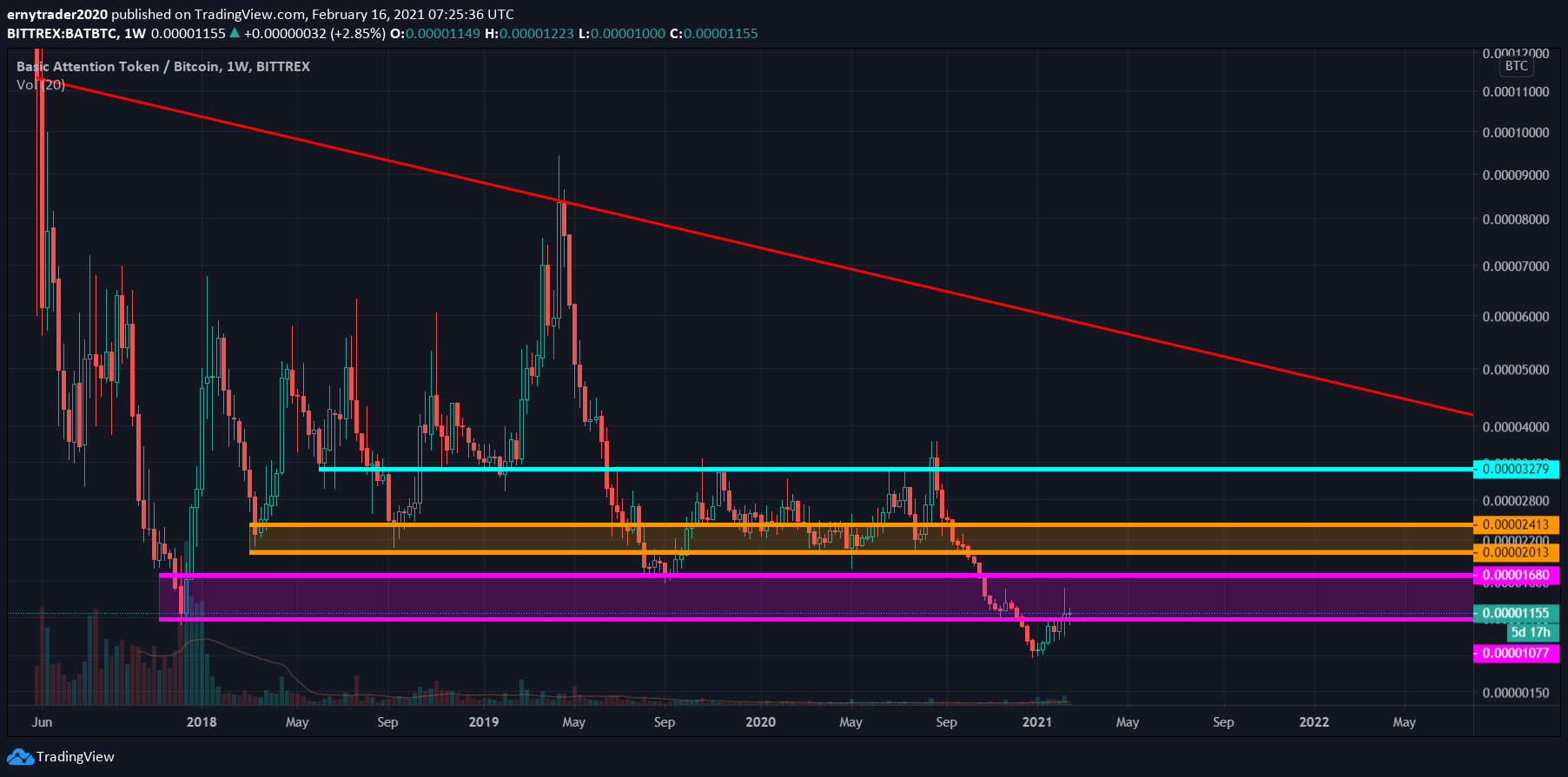Click the 0.00011000 price axis tick
Screen dimensions: 1568x777
(1516, 91)
